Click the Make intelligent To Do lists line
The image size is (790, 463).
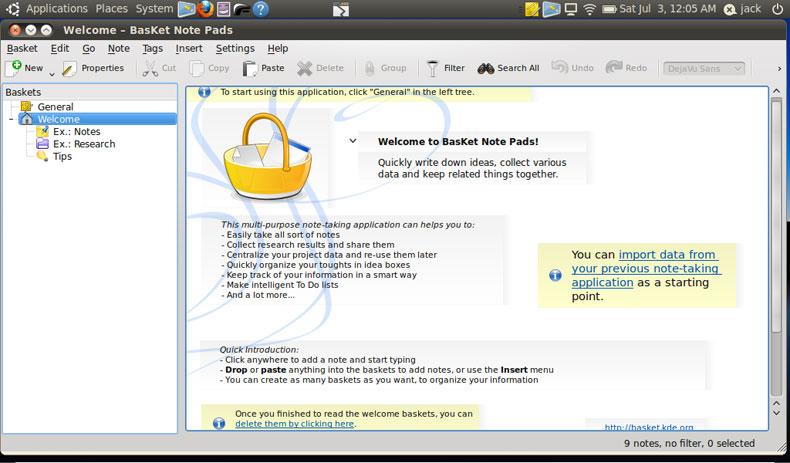(x=280, y=285)
